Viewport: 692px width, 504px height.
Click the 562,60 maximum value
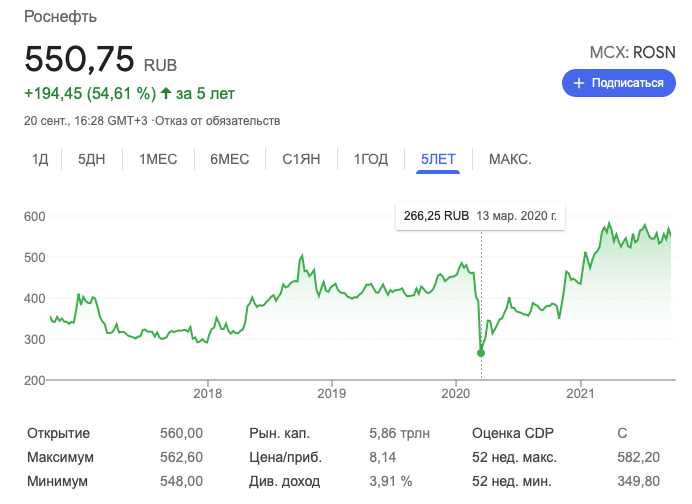point(181,457)
